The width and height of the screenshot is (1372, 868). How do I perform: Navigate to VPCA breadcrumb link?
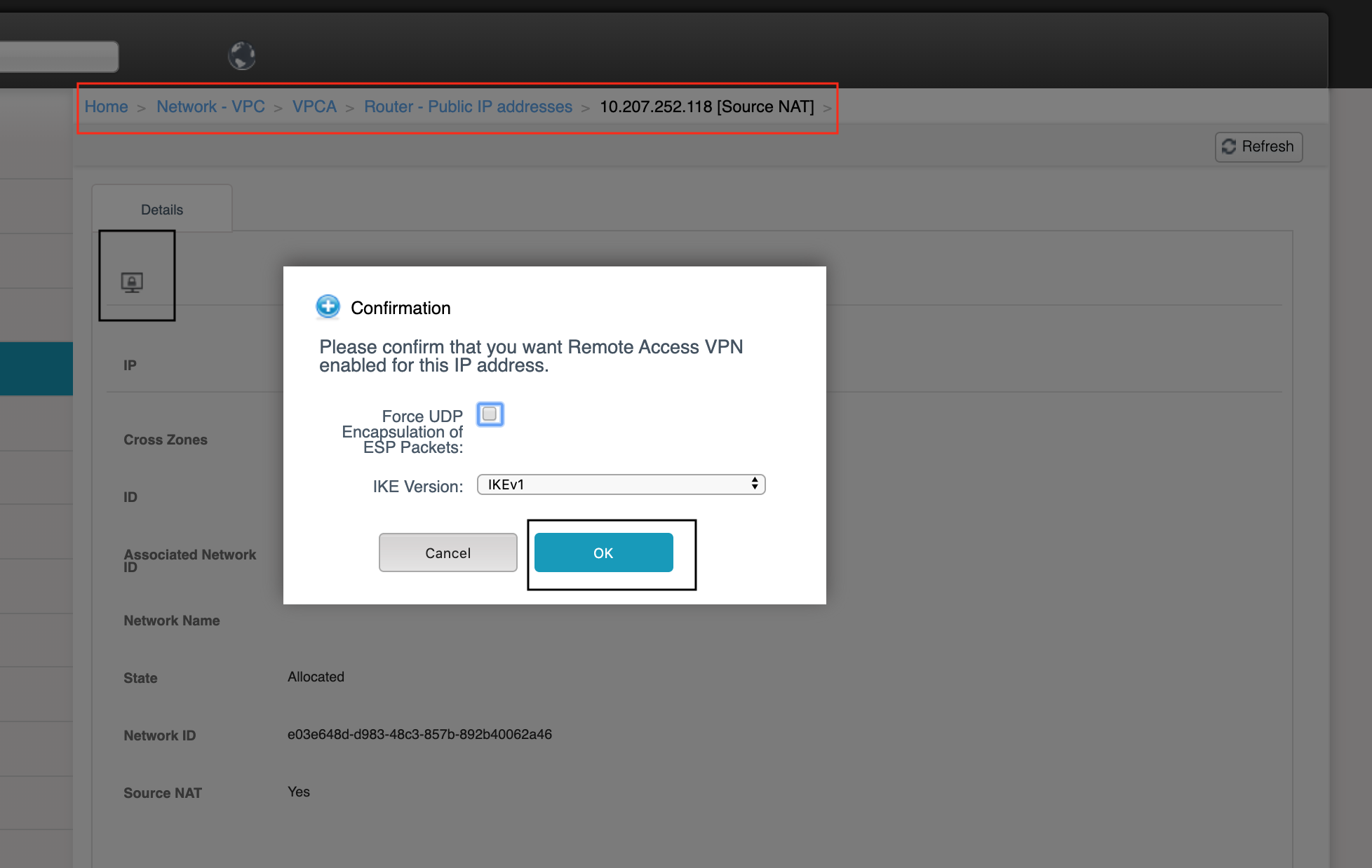tap(314, 107)
